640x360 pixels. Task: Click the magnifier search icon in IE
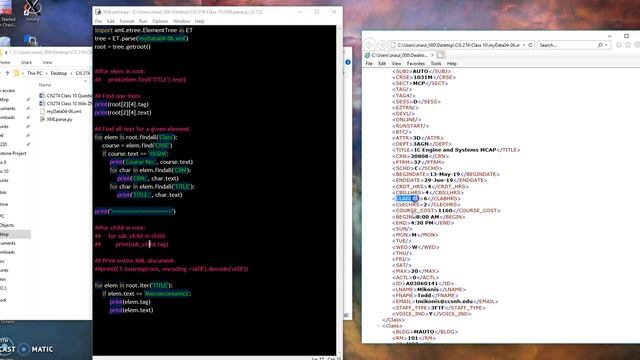coord(600,45)
